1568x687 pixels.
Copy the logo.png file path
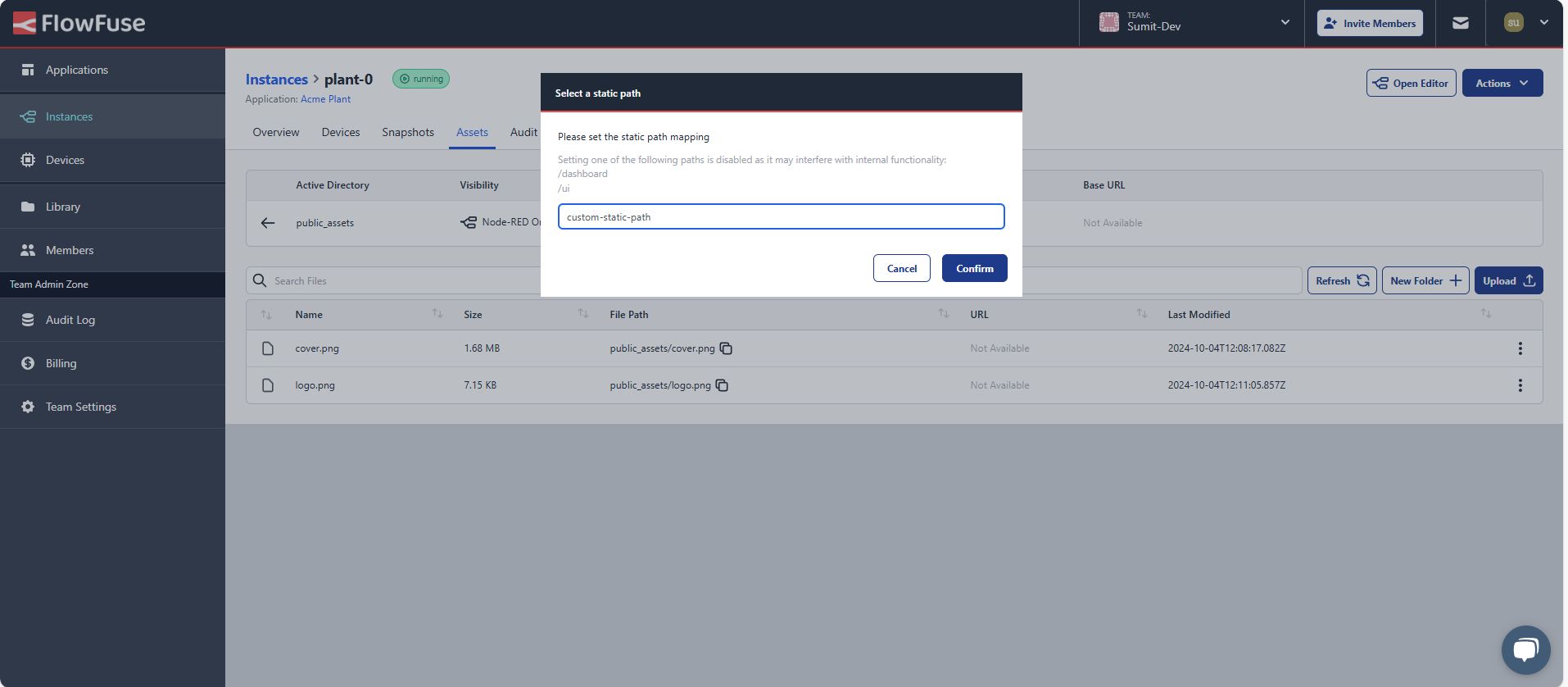(x=722, y=385)
